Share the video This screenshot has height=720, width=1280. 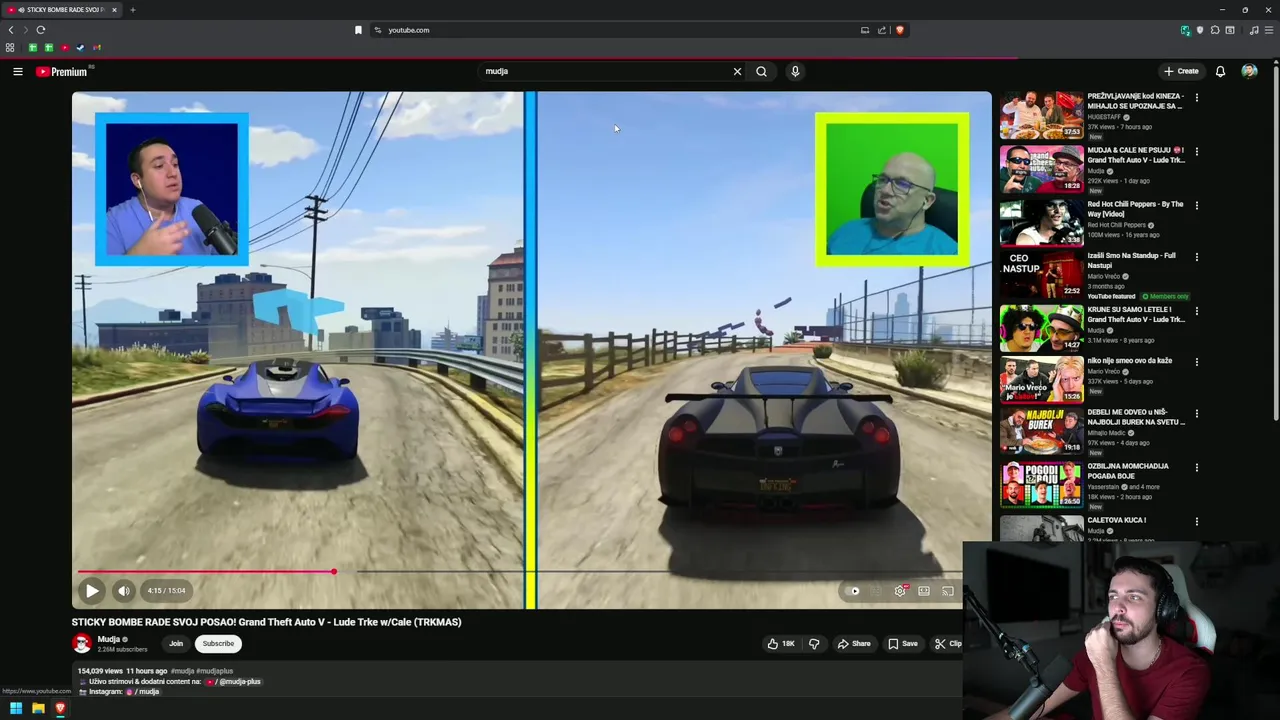pos(854,644)
